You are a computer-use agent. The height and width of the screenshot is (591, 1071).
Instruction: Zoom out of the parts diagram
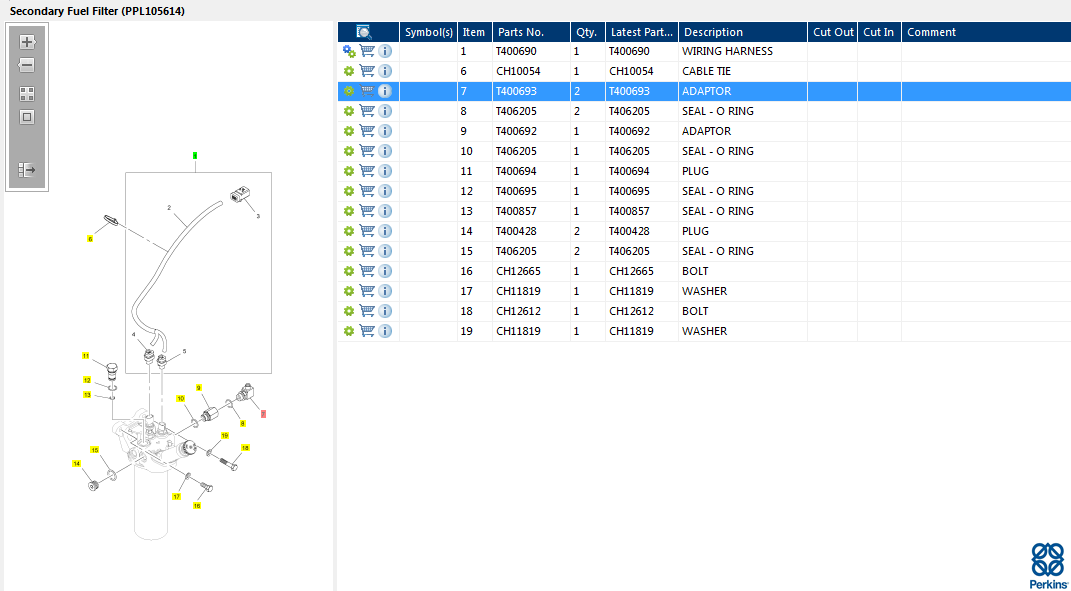click(27, 65)
